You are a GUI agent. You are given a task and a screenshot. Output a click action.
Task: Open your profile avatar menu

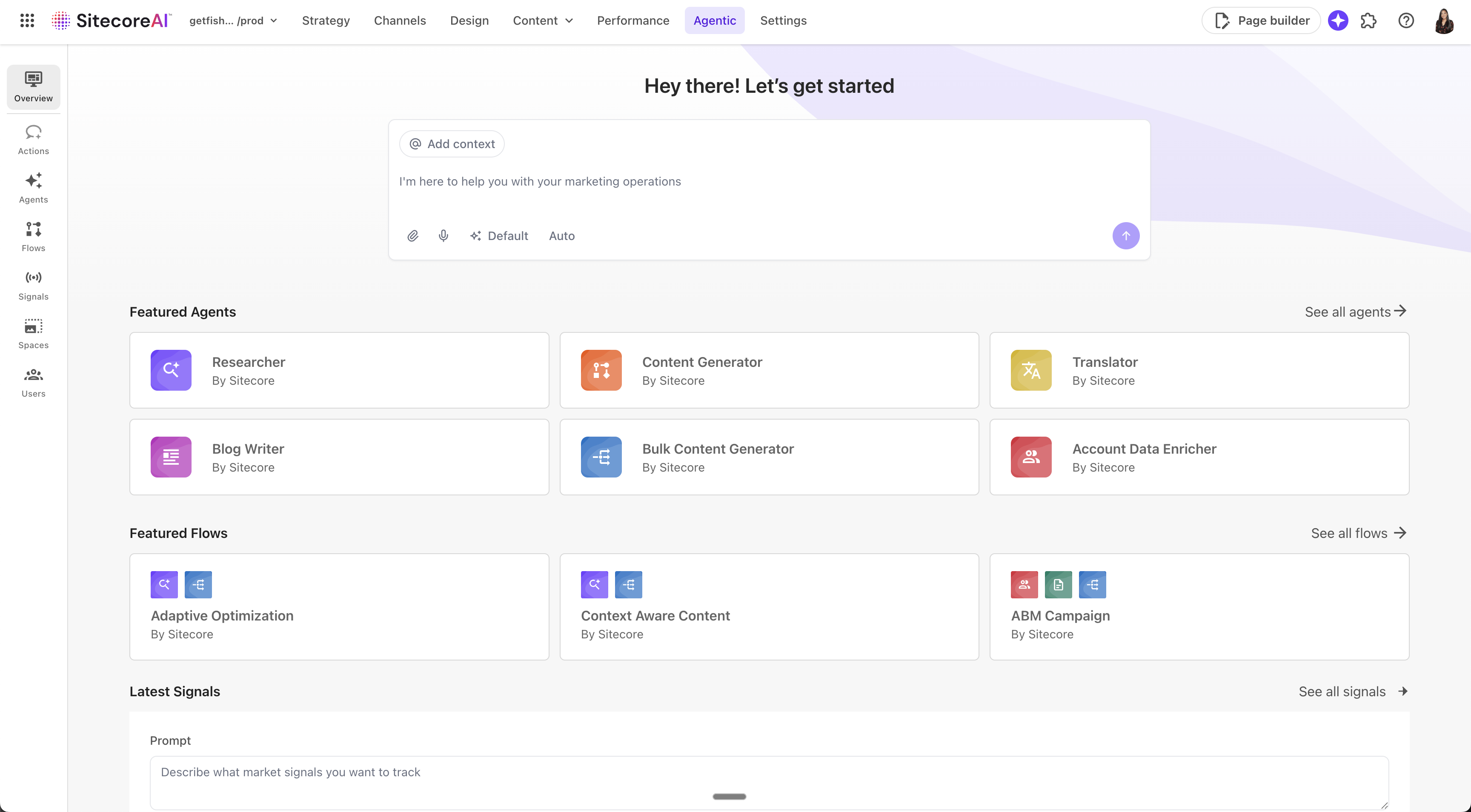pyautogui.click(x=1444, y=20)
